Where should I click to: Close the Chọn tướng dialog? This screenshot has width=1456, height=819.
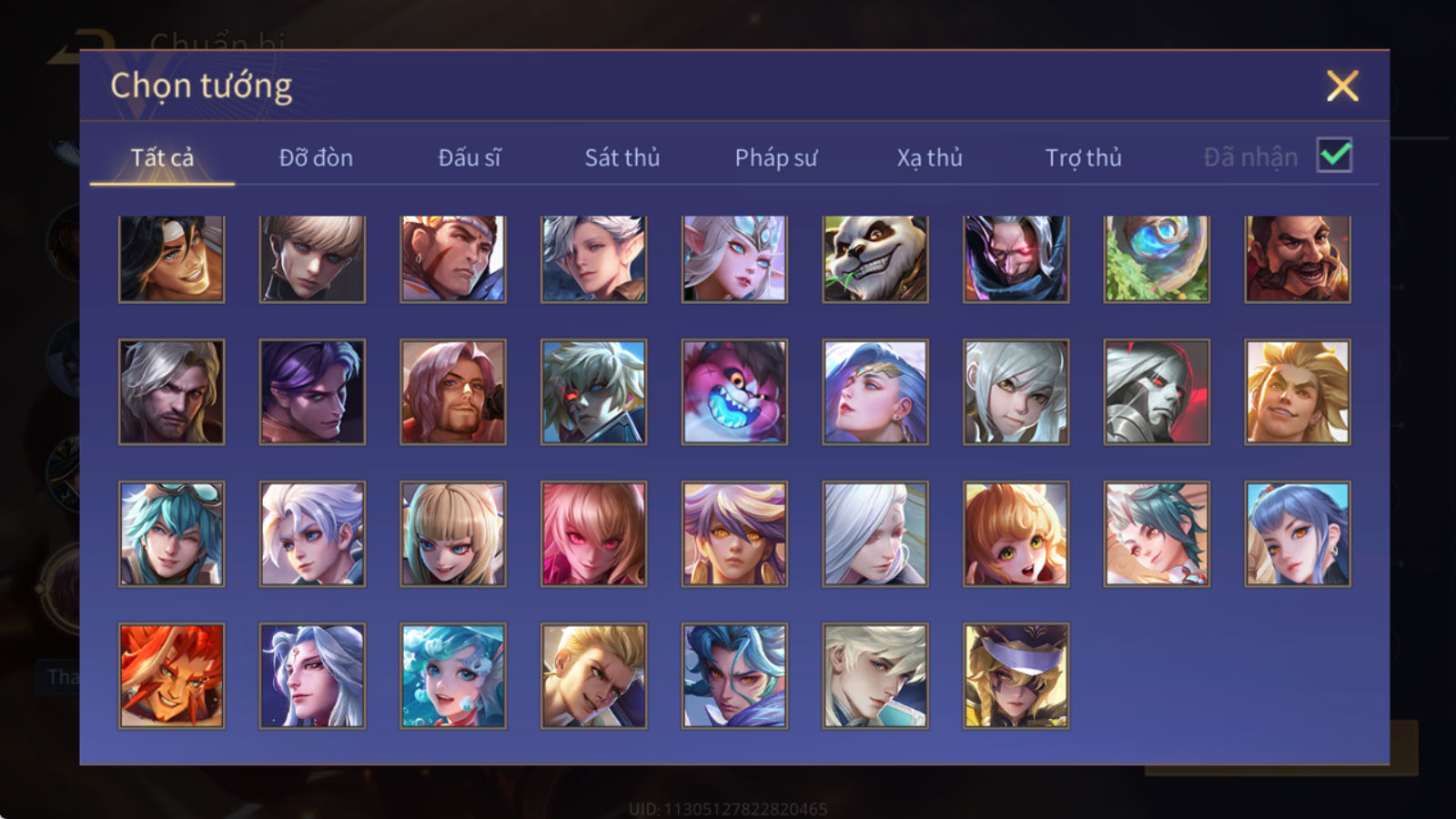click(x=1342, y=86)
